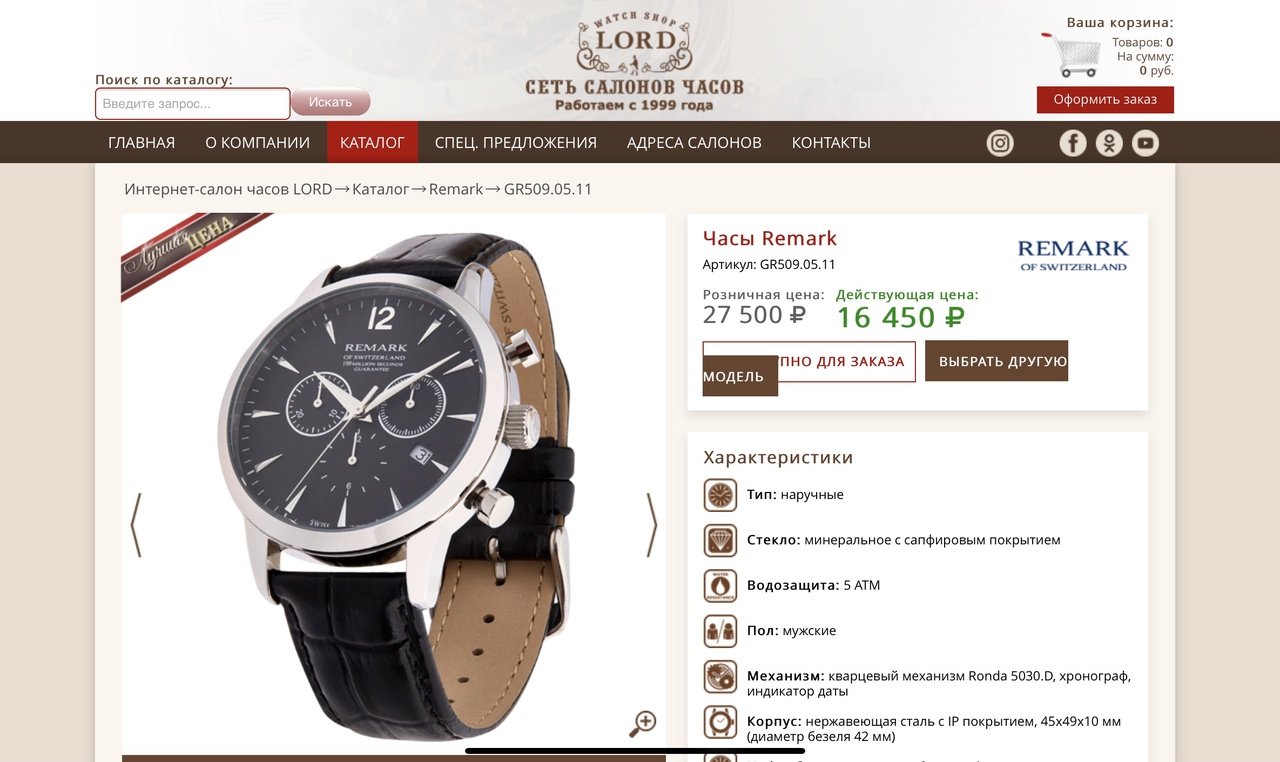Click the shopping cart icon
This screenshot has width=1280, height=762.
point(1071,55)
